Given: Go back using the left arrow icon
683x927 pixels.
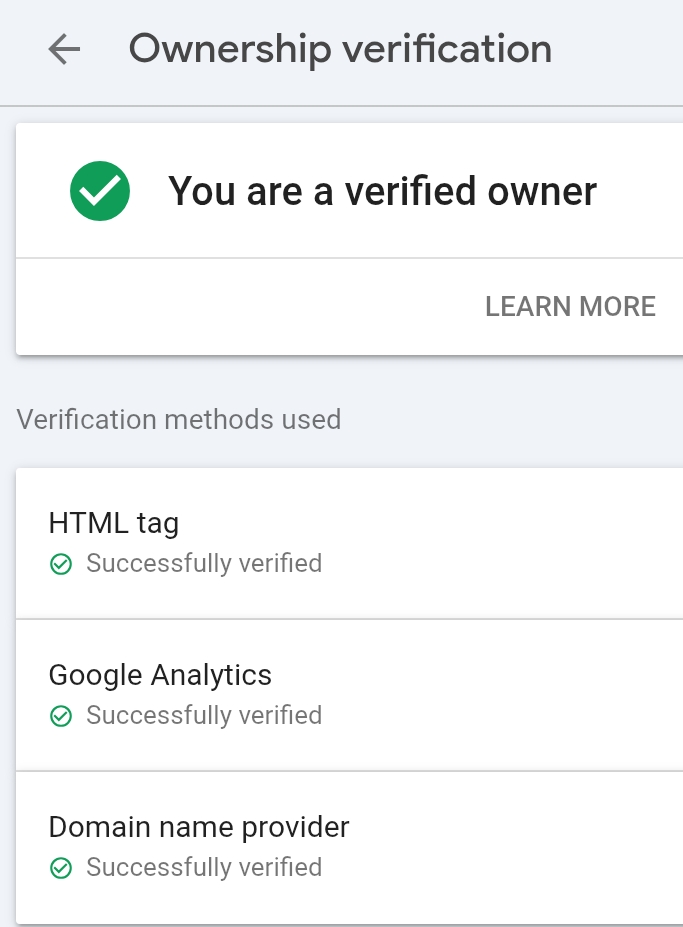Looking at the screenshot, I should (x=64, y=49).
